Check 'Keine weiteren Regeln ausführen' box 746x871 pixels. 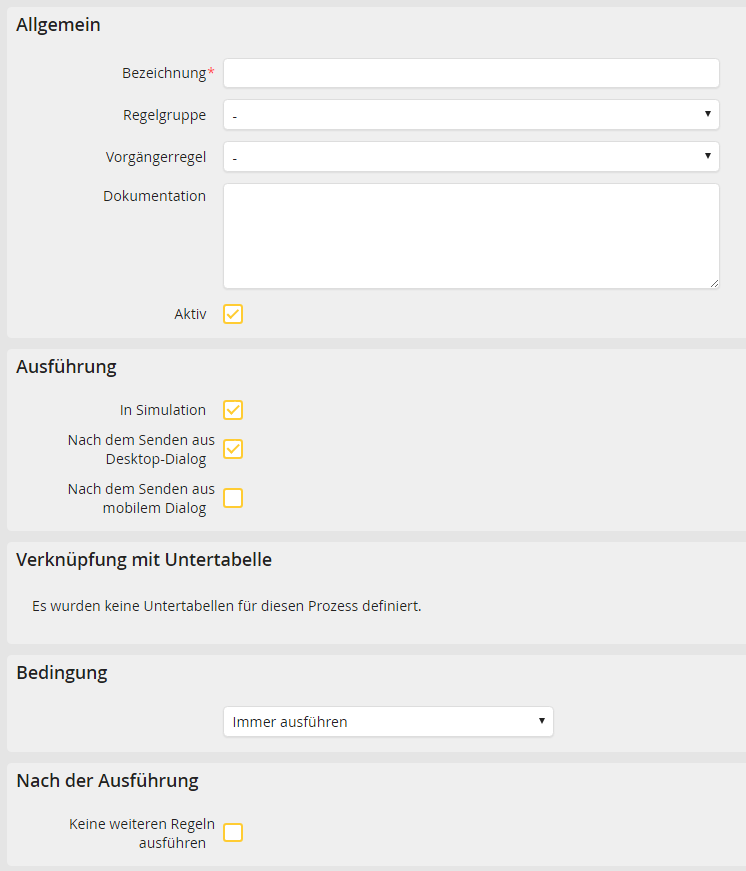[x=233, y=833]
